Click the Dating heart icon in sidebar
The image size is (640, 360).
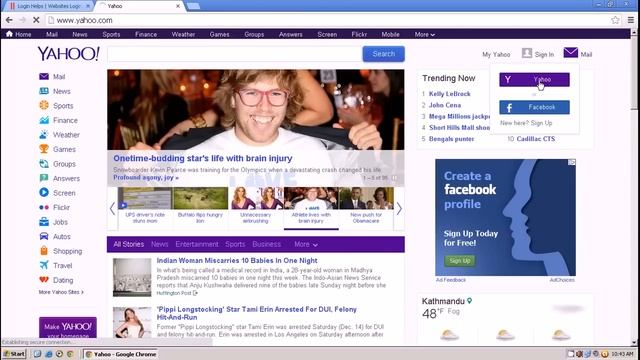[x=44, y=280]
